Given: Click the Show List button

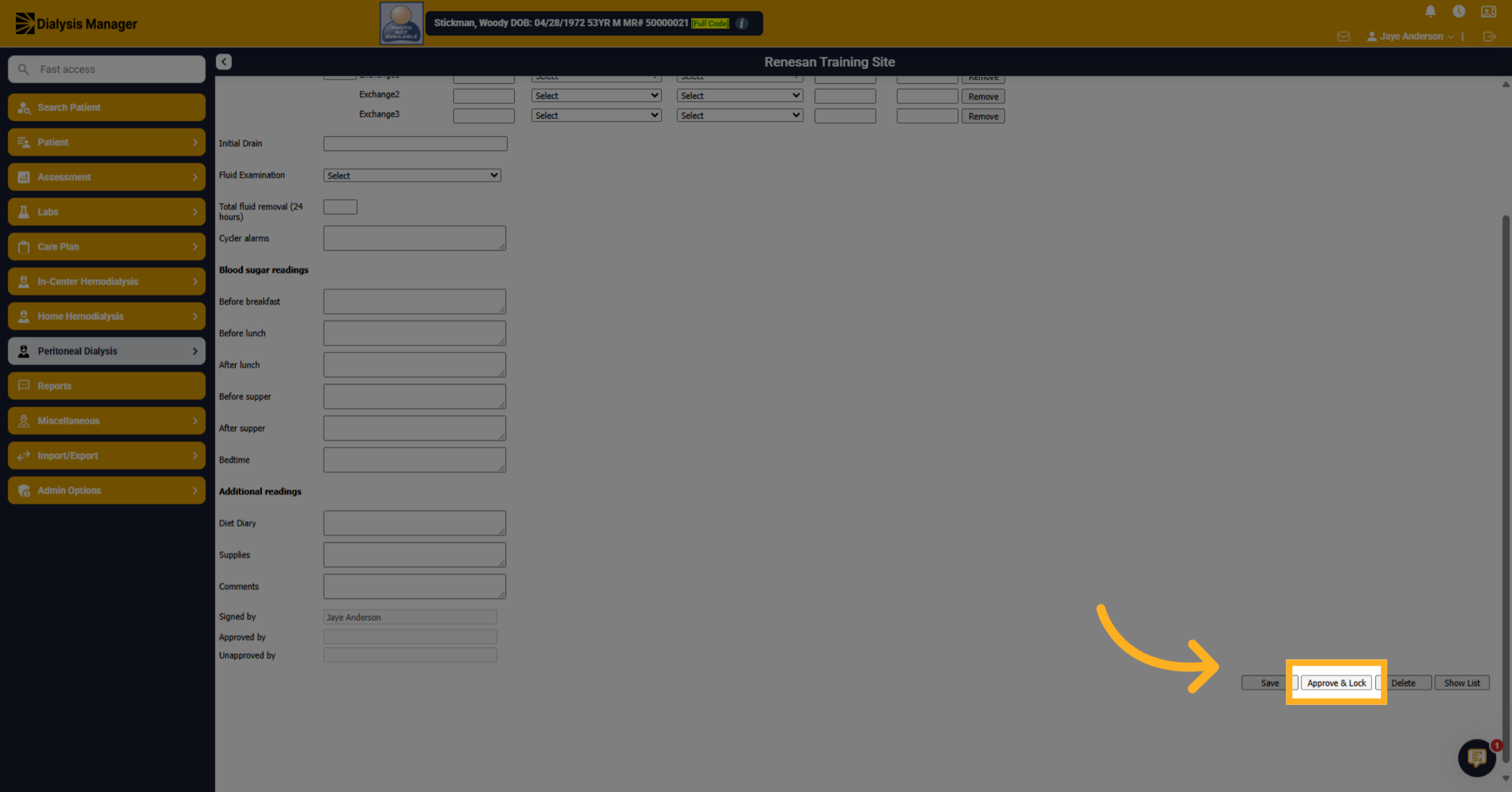Looking at the screenshot, I should pyautogui.click(x=1462, y=683).
